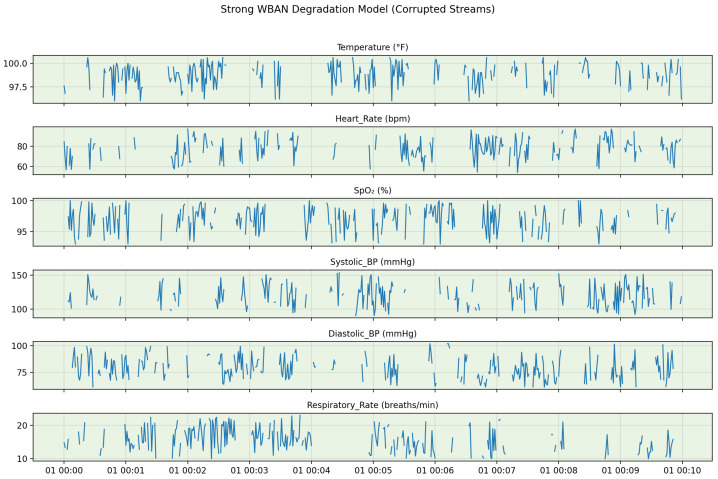Click the Respiratory_Rate (breaths/min) subplot title

coord(372,405)
